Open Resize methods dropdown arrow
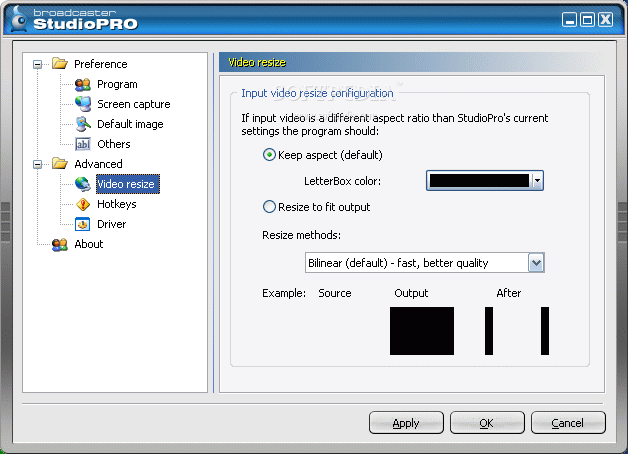The image size is (628, 454). (x=536, y=263)
